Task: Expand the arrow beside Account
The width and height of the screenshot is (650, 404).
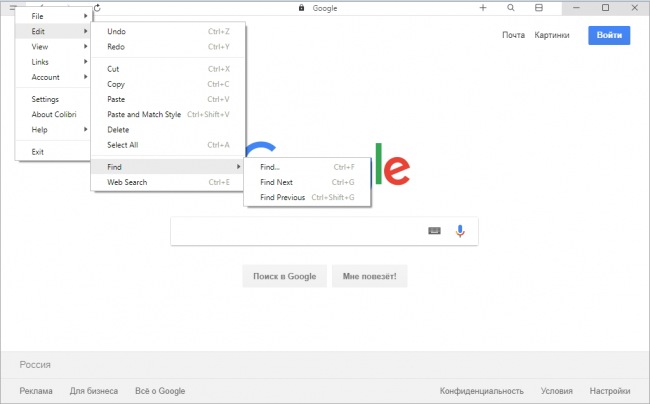Action: click(x=85, y=77)
